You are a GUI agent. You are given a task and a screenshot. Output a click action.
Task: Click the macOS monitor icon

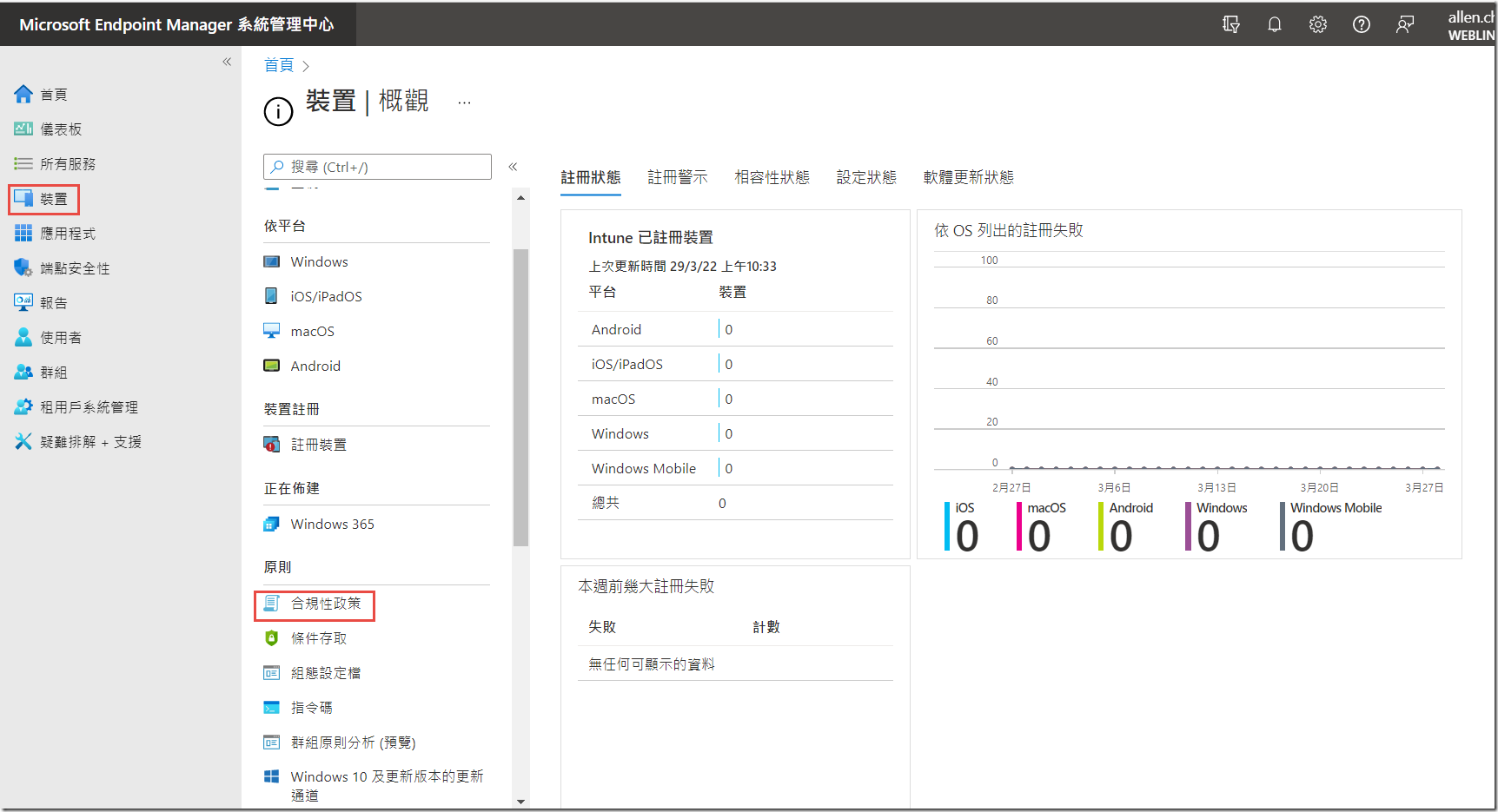[272, 331]
